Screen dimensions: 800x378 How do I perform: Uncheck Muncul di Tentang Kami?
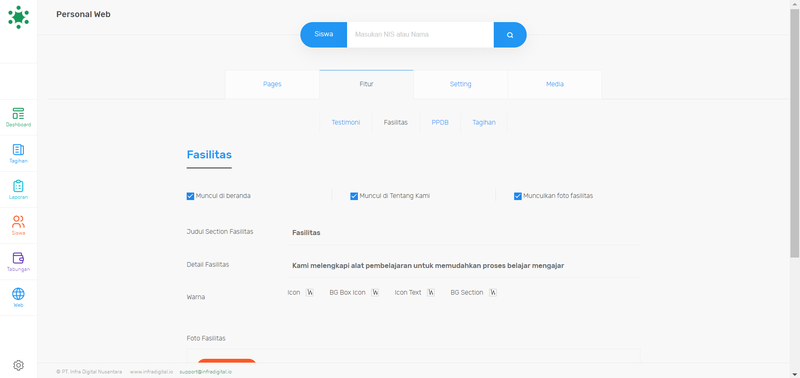tap(354, 196)
